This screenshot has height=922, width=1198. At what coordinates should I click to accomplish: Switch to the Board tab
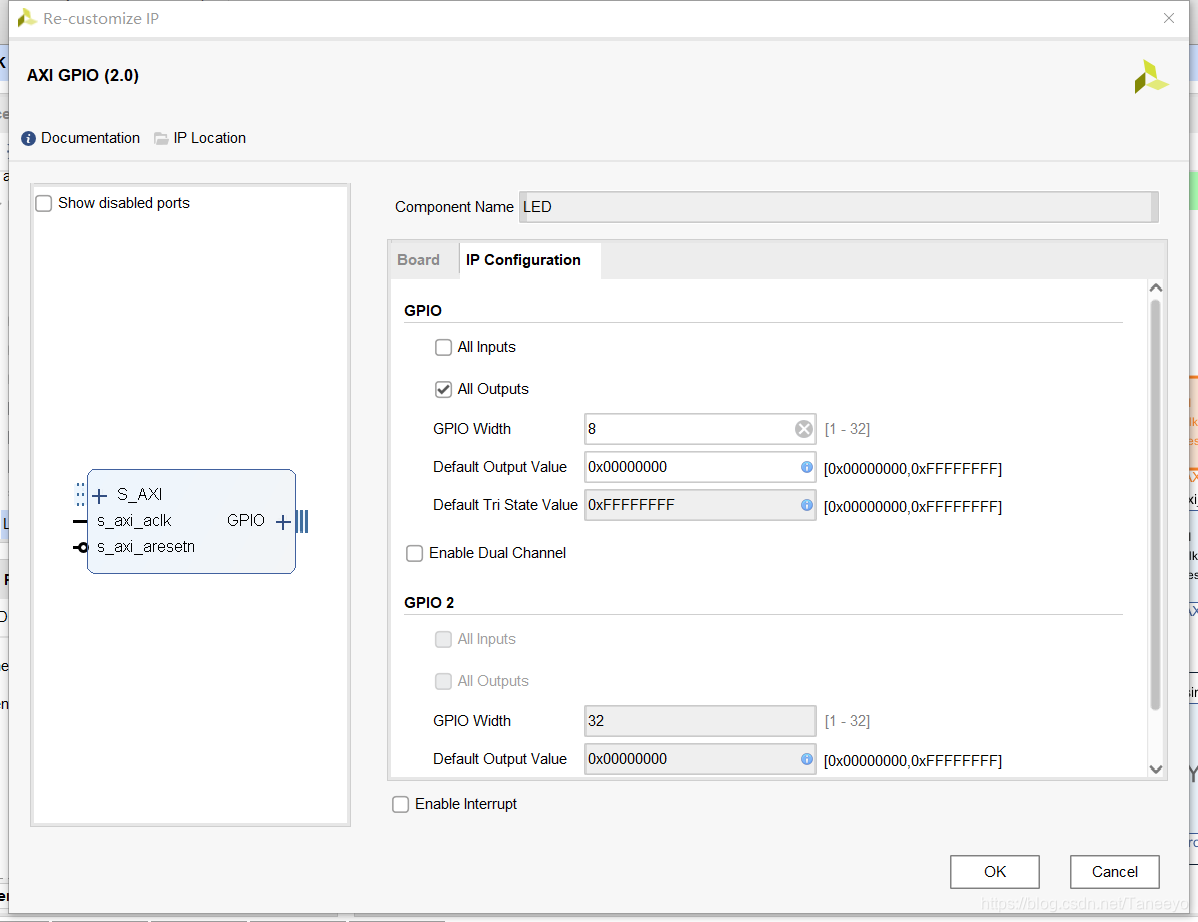click(x=419, y=260)
